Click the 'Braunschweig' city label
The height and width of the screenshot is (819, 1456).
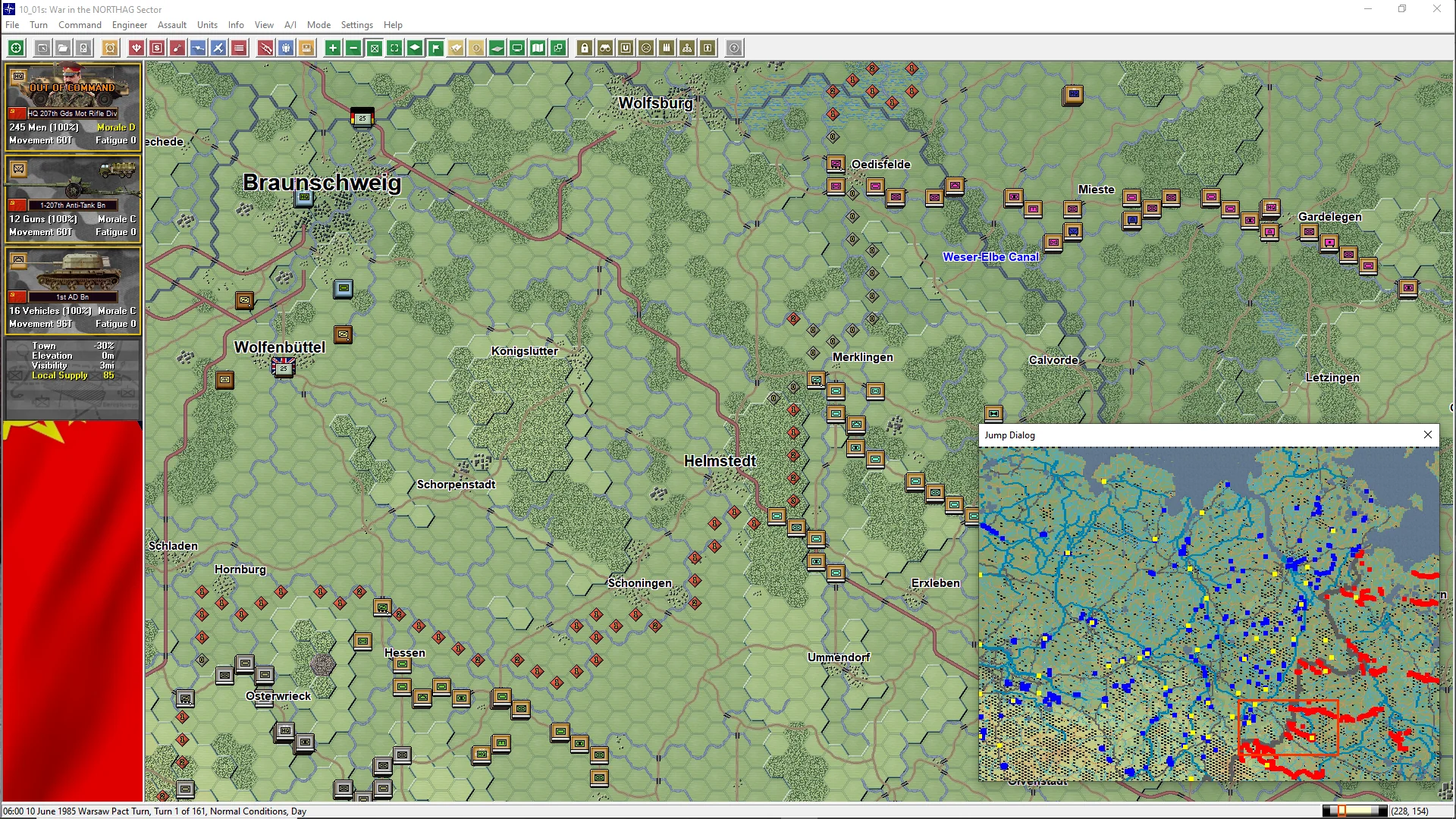322,183
